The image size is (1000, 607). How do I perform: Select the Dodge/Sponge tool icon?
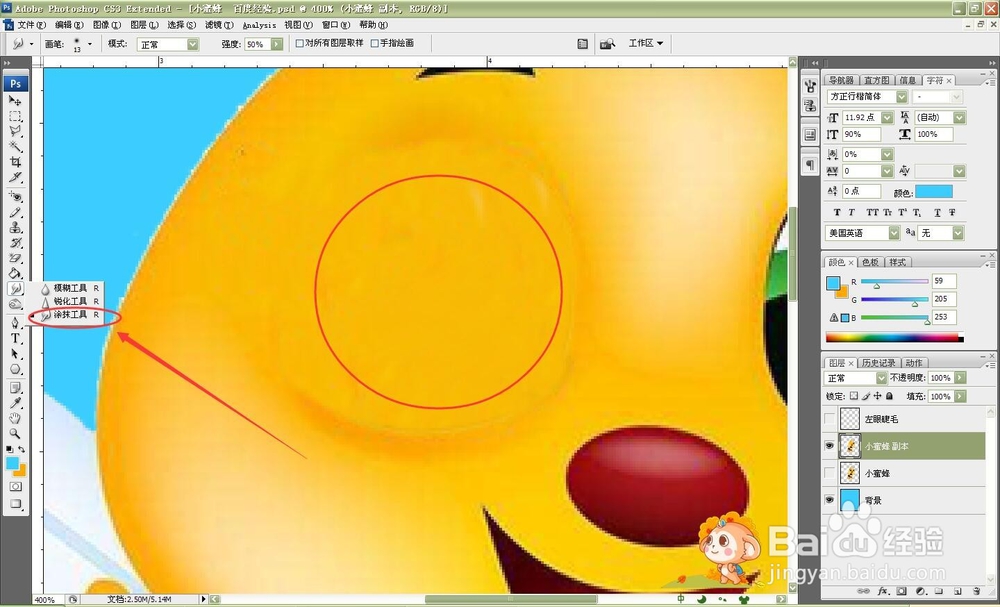click(15, 304)
